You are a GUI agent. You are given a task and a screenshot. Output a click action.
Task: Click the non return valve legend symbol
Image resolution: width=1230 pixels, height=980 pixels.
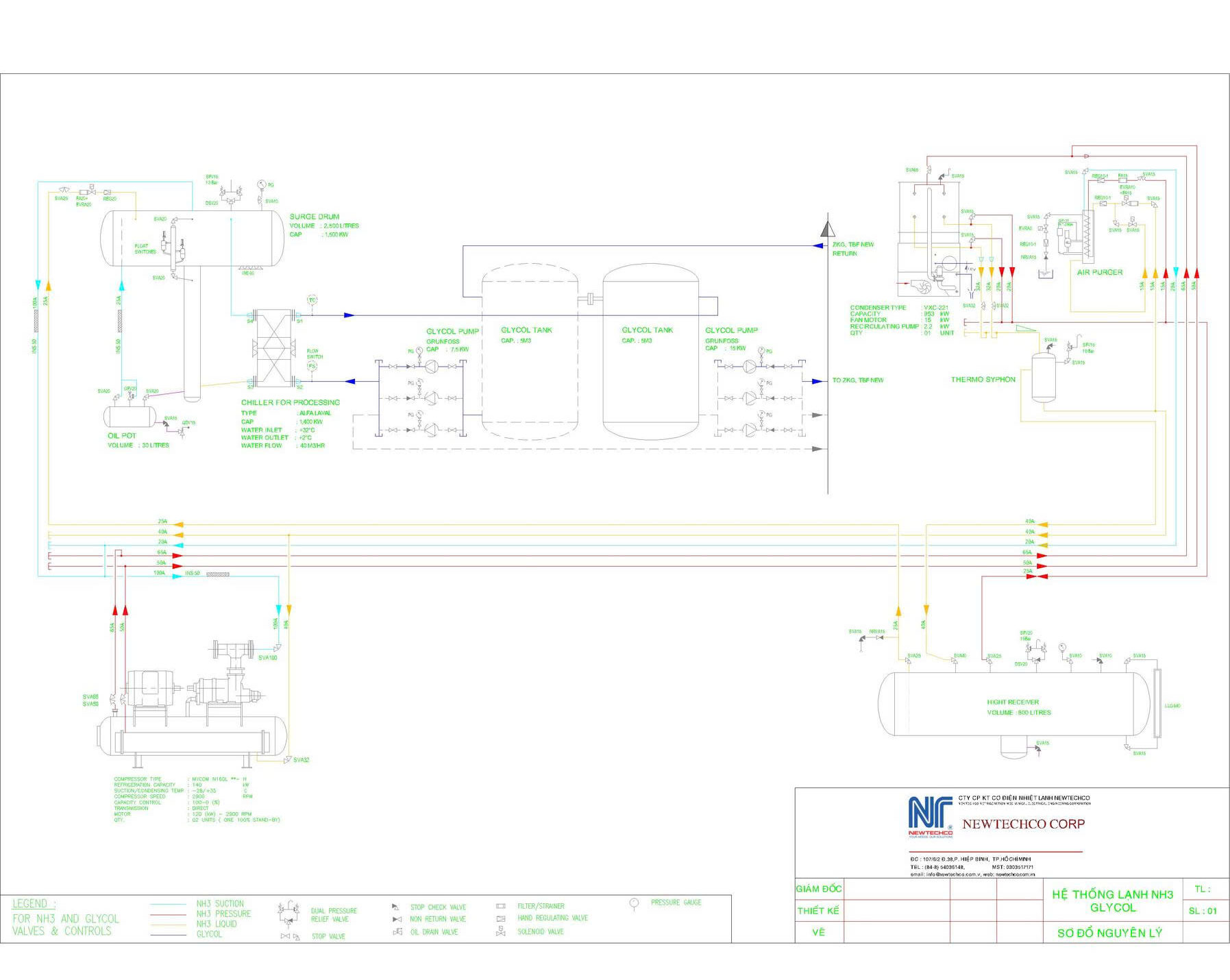[396, 919]
